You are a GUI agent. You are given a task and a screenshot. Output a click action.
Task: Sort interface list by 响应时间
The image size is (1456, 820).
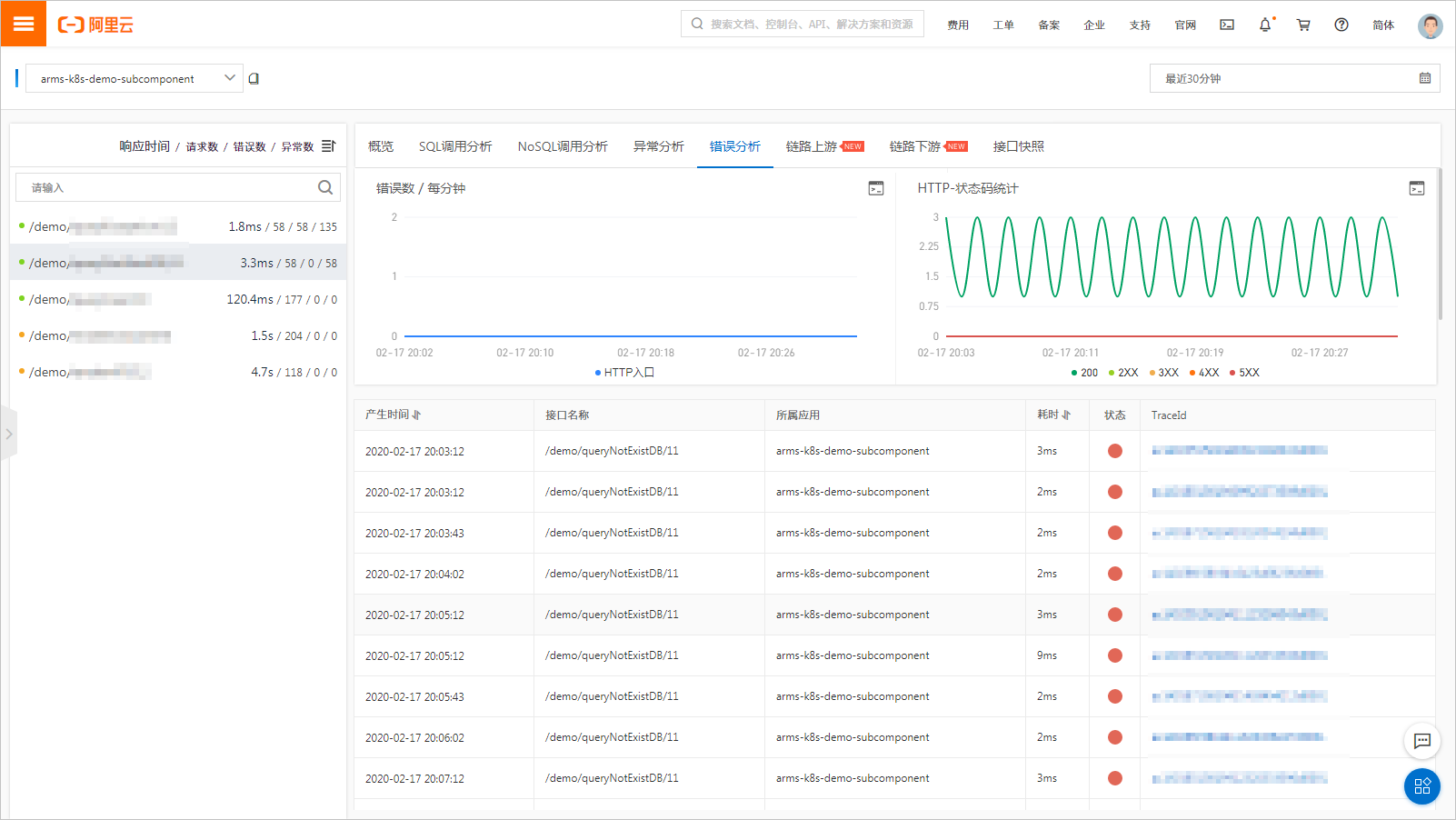point(145,145)
